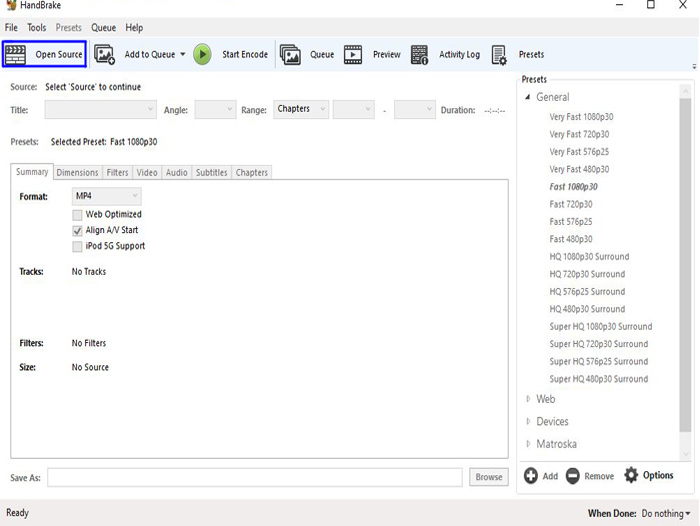The image size is (700, 526).
Task: Uncheck Align A/V Start checkbox
Action: 77,231
